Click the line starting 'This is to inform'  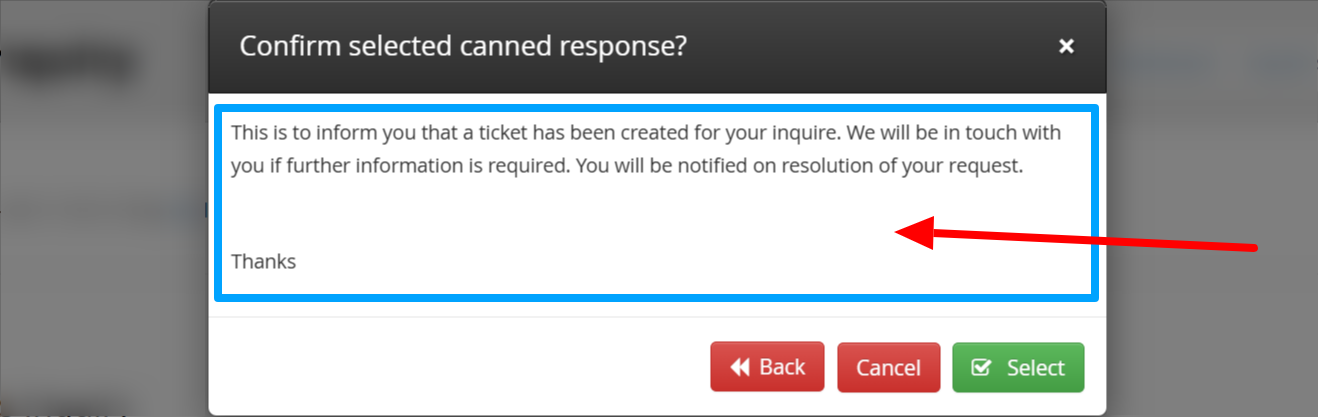click(x=646, y=132)
